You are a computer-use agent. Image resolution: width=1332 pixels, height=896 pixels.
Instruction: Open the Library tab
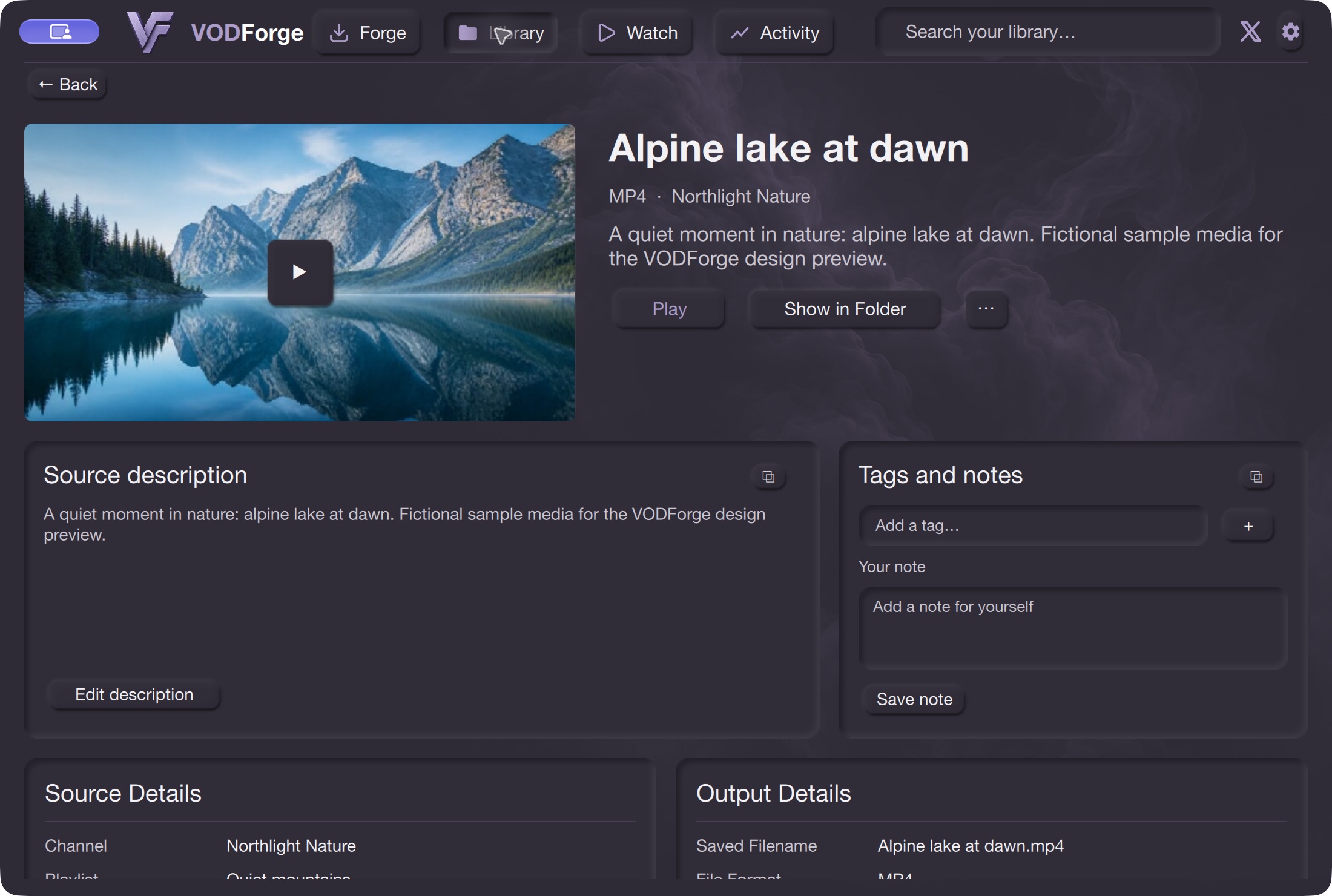501,33
